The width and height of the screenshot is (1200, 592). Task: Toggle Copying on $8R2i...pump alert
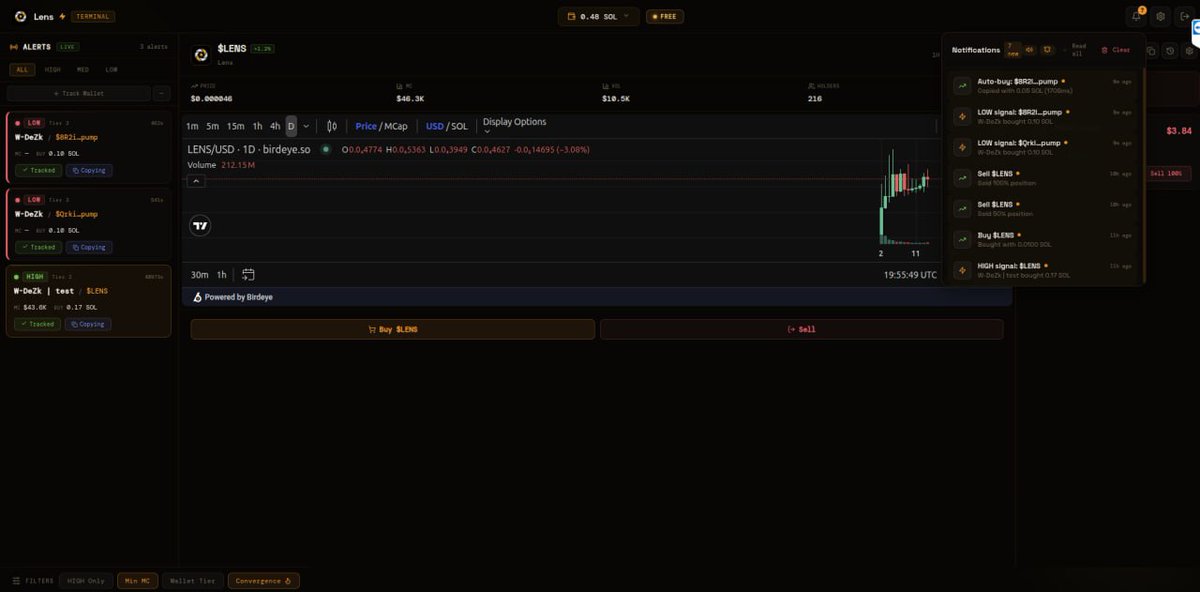(89, 170)
